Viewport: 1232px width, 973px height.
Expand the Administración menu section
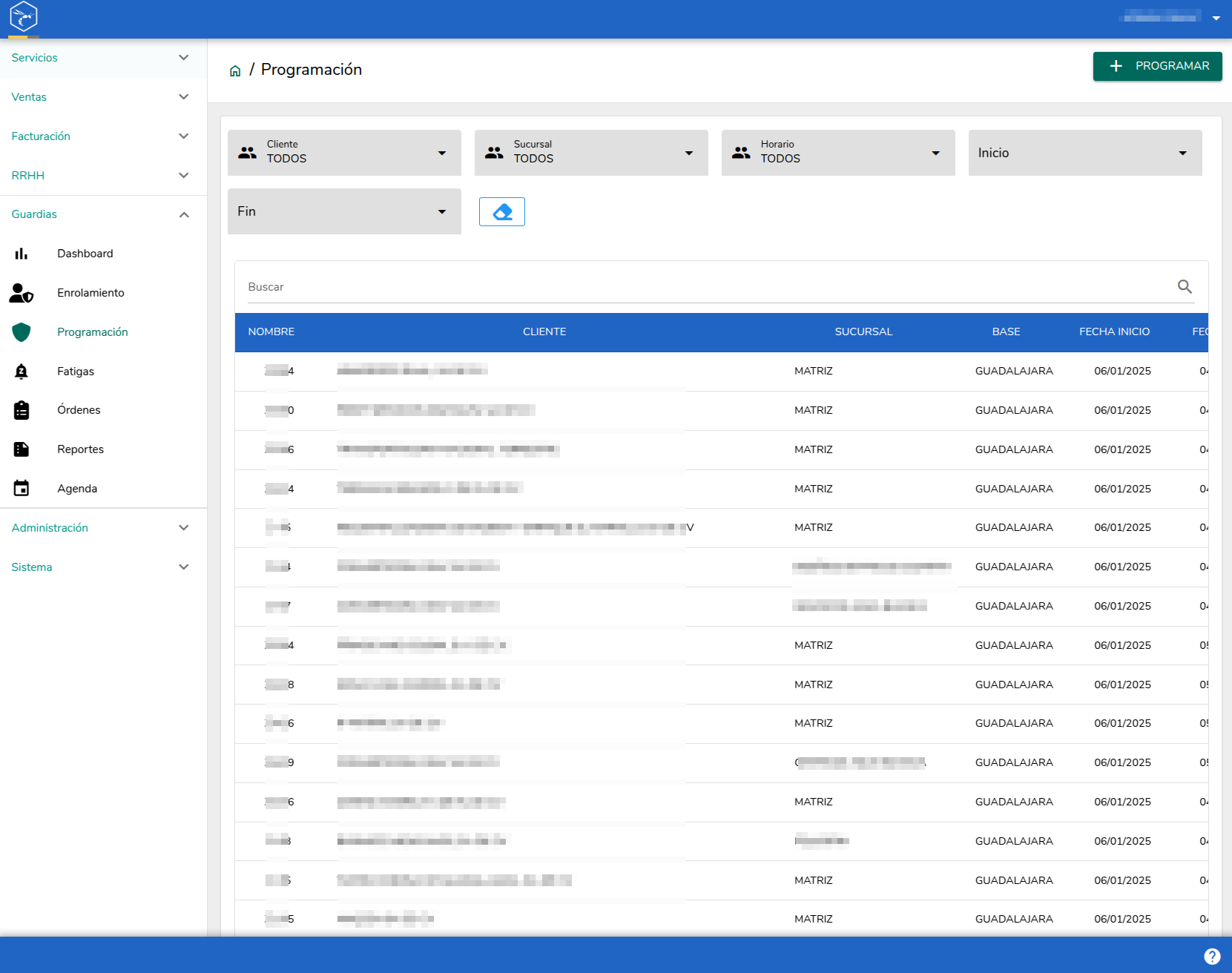[103, 528]
